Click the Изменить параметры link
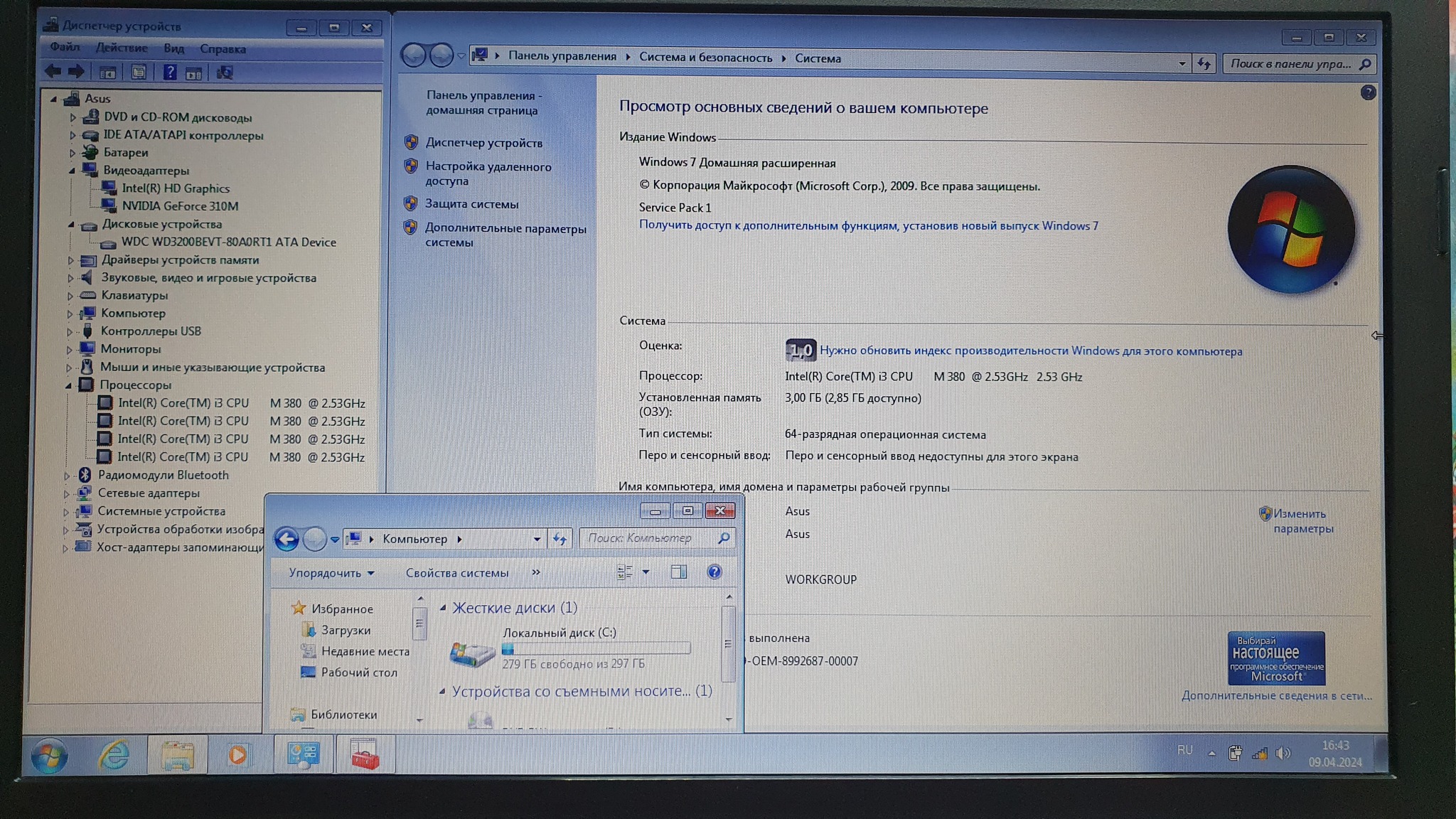 click(1302, 521)
